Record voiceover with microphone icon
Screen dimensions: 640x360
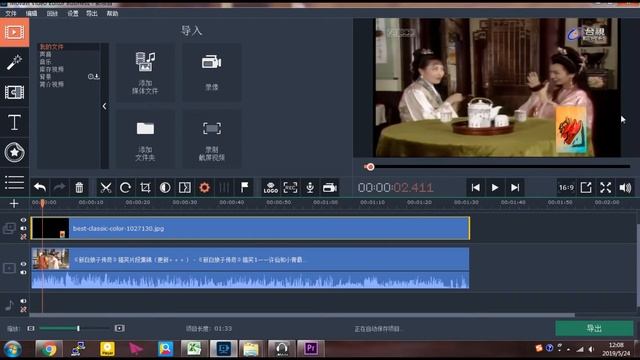click(x=310, y=187)
